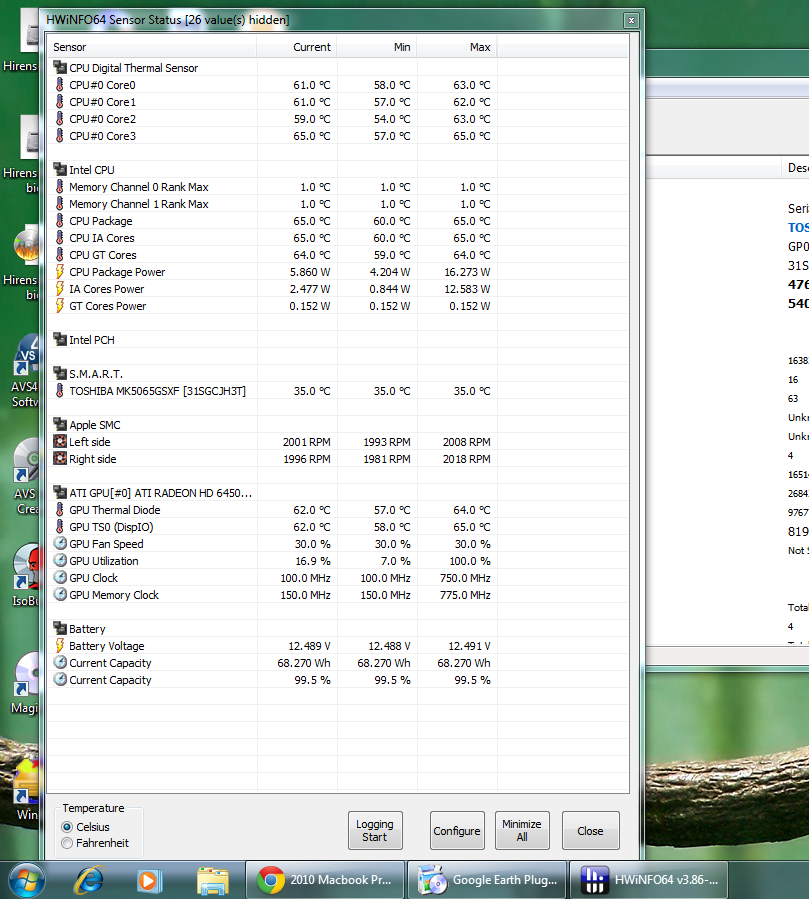Click lightning icon beside Battery Voltage
809x899 pixels.
point(60,646)
